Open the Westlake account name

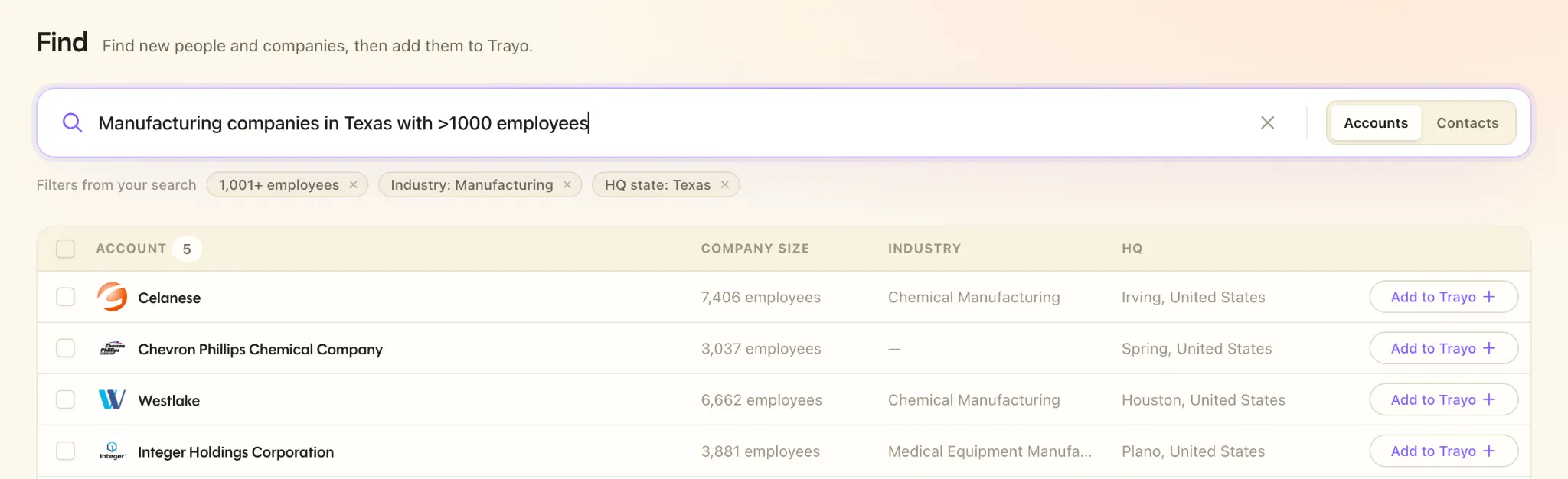coord(168,400)
